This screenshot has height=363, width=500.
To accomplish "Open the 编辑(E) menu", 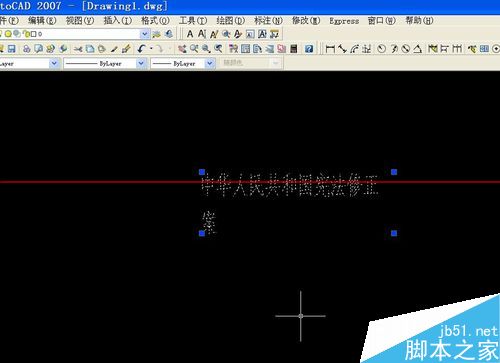I will pos(42,21).
